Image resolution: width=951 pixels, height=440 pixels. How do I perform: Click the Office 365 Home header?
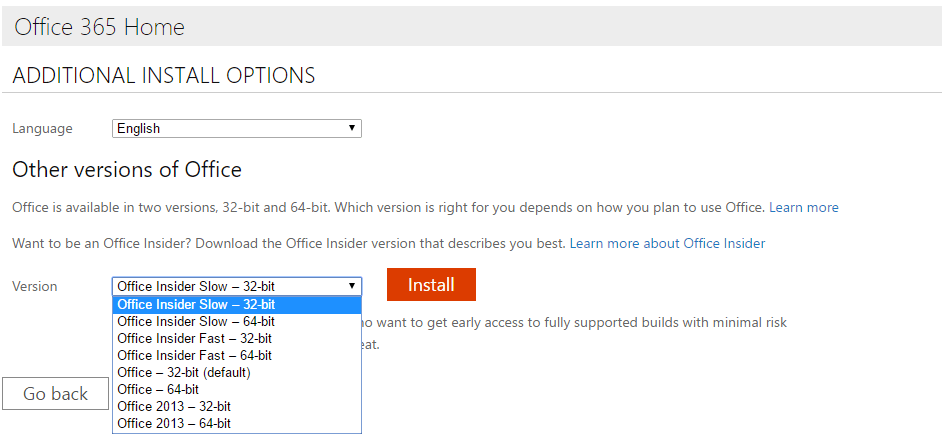click(x=99, y=27)
